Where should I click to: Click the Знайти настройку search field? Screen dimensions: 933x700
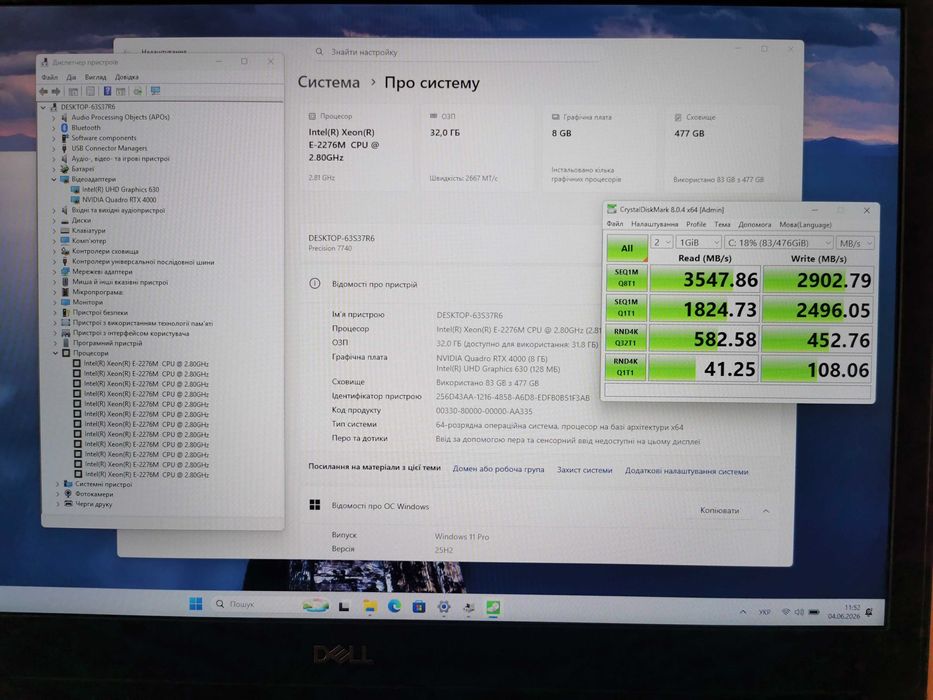click(455, 52)
